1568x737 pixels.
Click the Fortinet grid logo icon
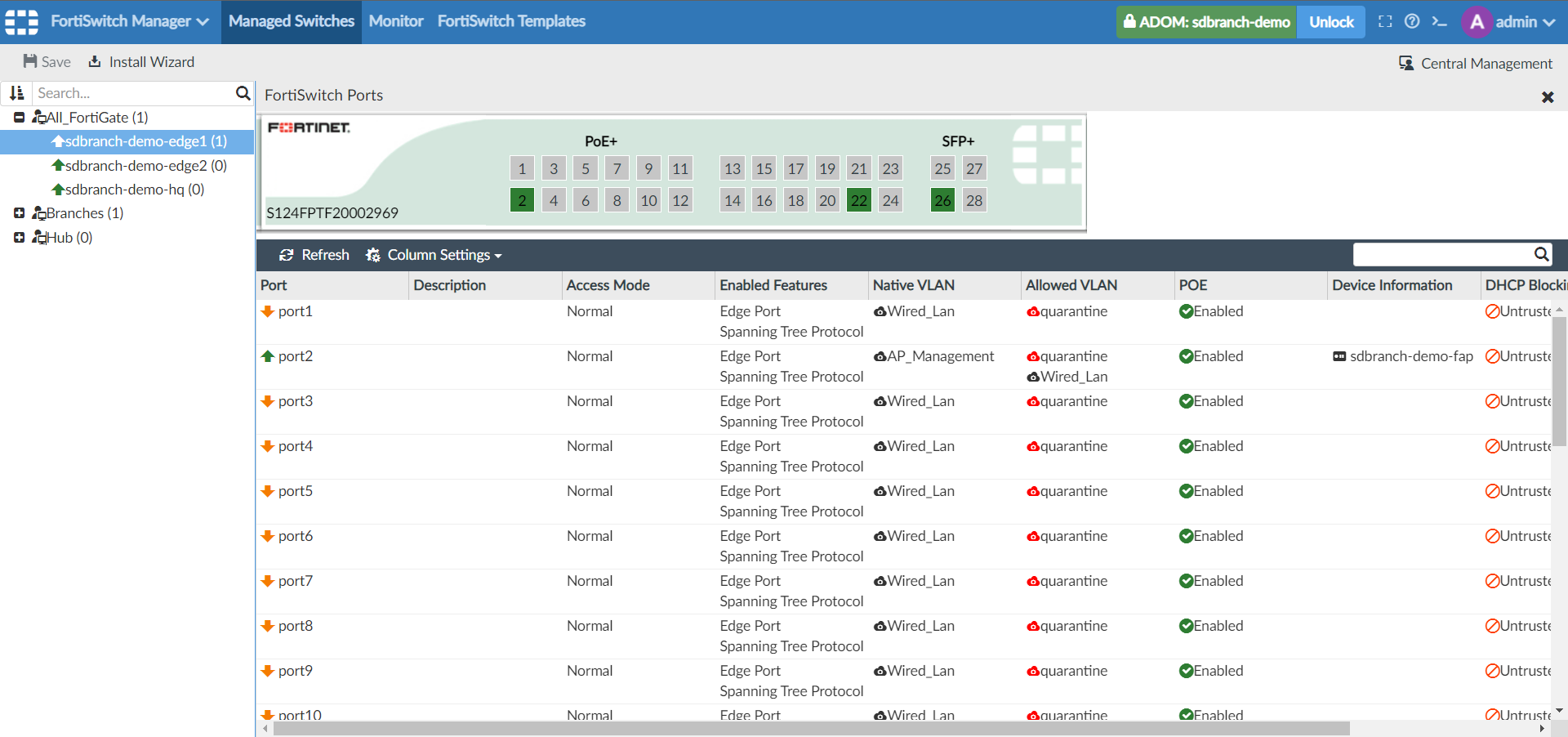pyautogui.click(x=22, y=22)
